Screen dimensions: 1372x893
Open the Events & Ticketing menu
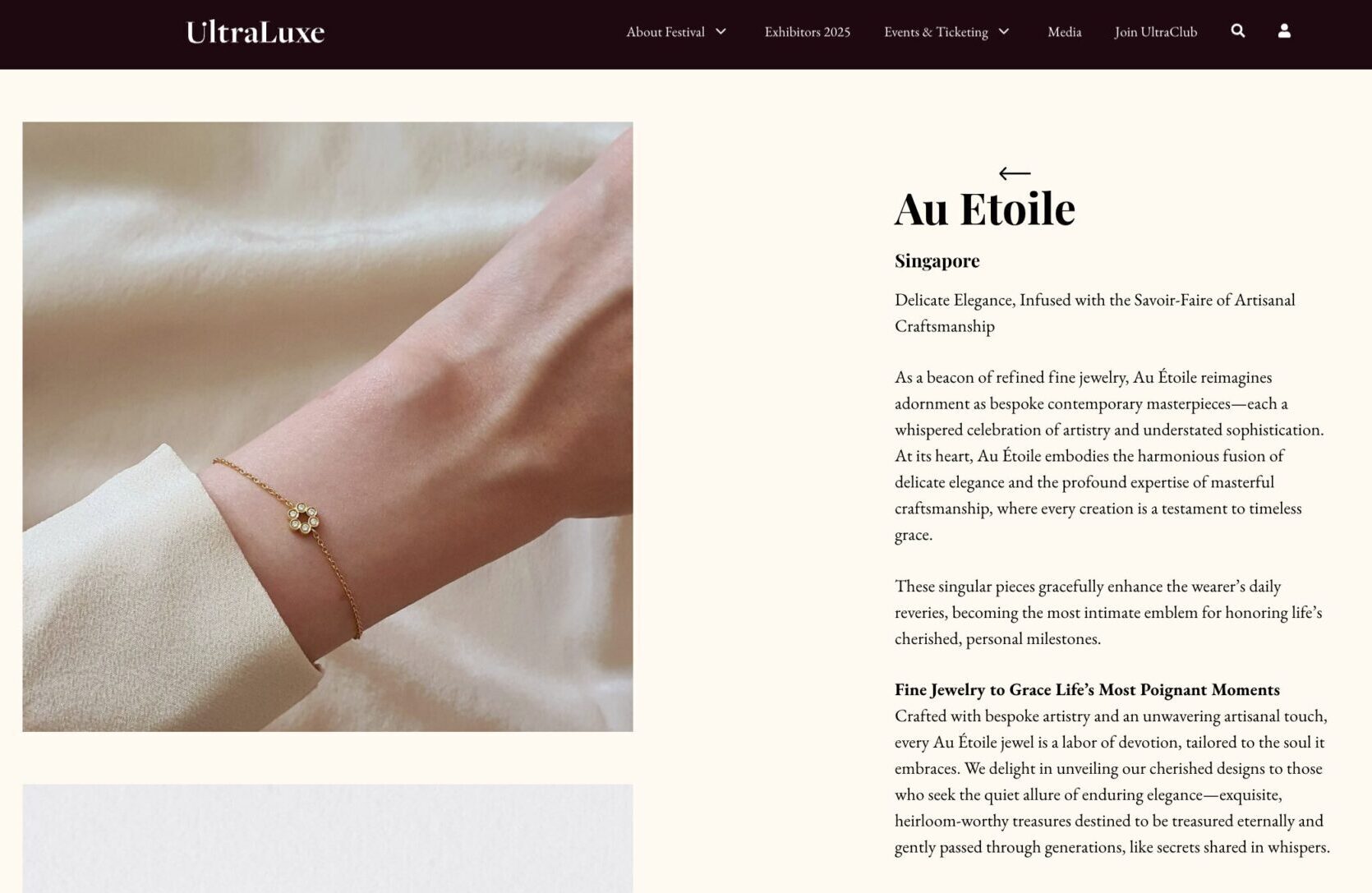[x=936, y=32]
